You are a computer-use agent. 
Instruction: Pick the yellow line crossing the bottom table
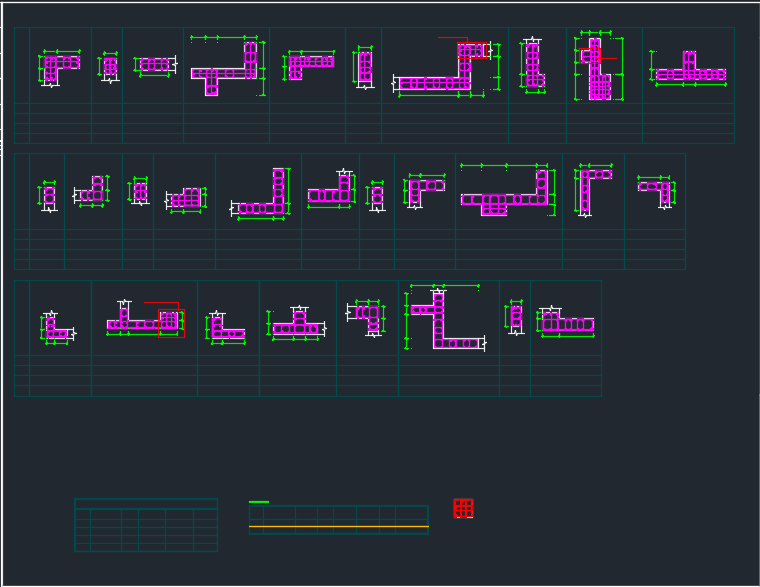click(339, 526)
